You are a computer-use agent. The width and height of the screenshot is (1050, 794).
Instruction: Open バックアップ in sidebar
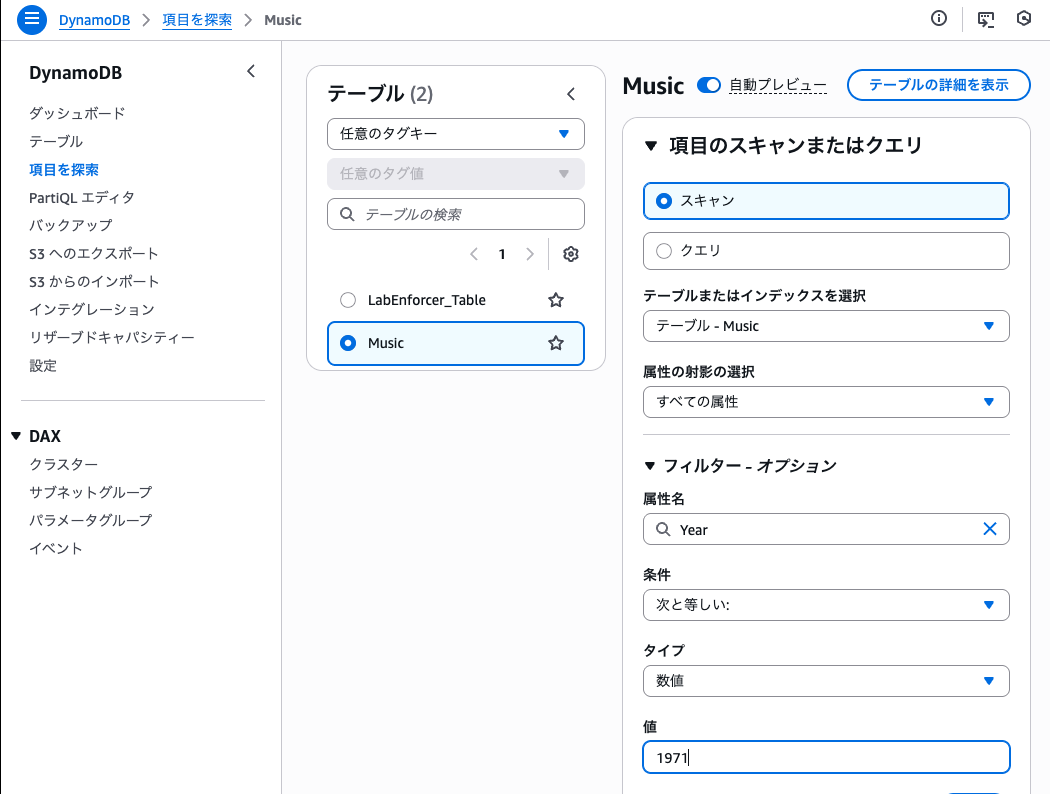point(70,226)
